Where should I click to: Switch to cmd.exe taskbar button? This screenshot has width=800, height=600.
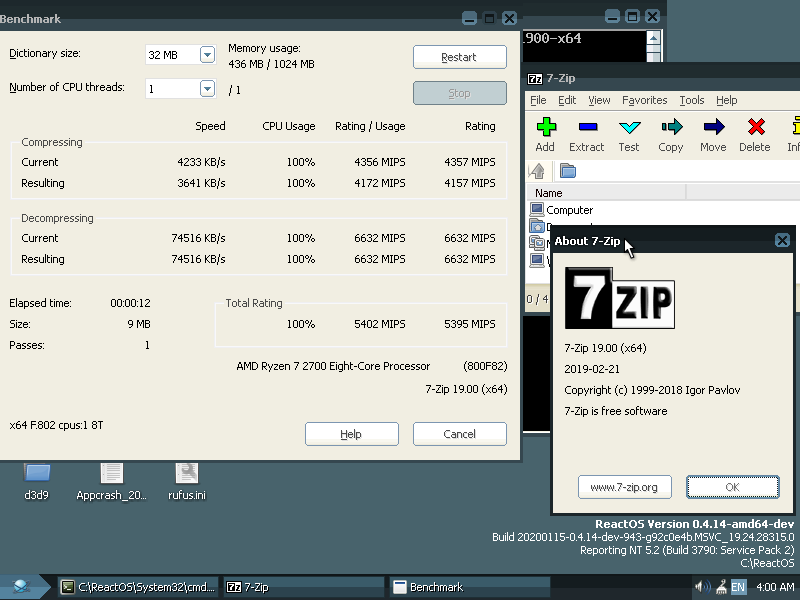138,587
